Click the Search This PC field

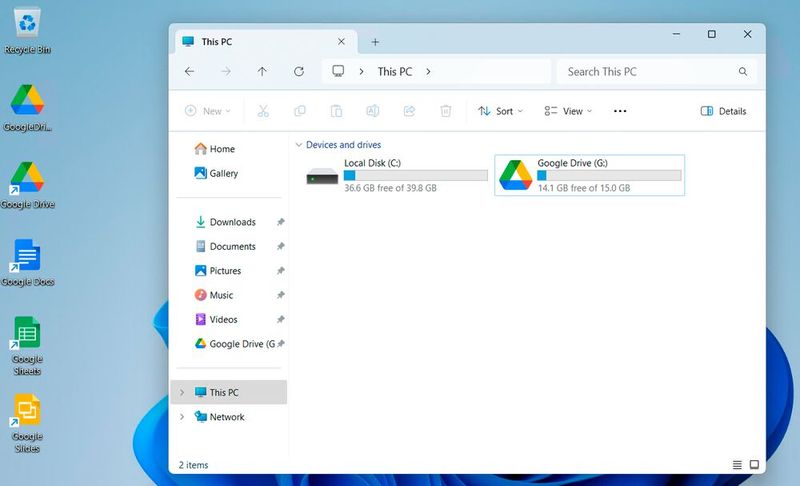tap(657, 71)
